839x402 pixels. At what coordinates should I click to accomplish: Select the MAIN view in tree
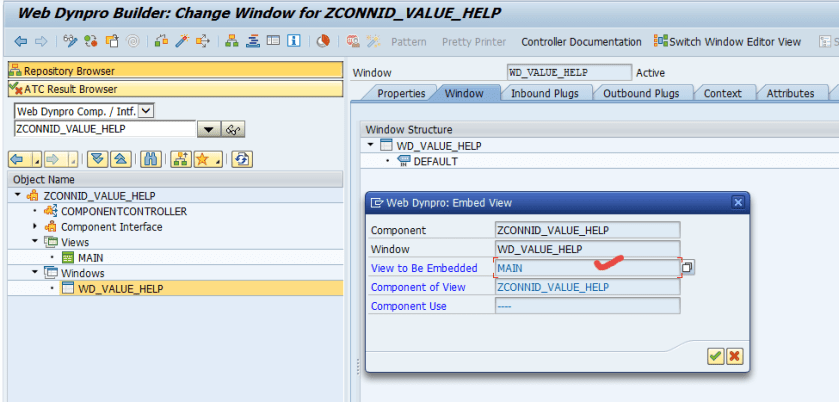90,257
